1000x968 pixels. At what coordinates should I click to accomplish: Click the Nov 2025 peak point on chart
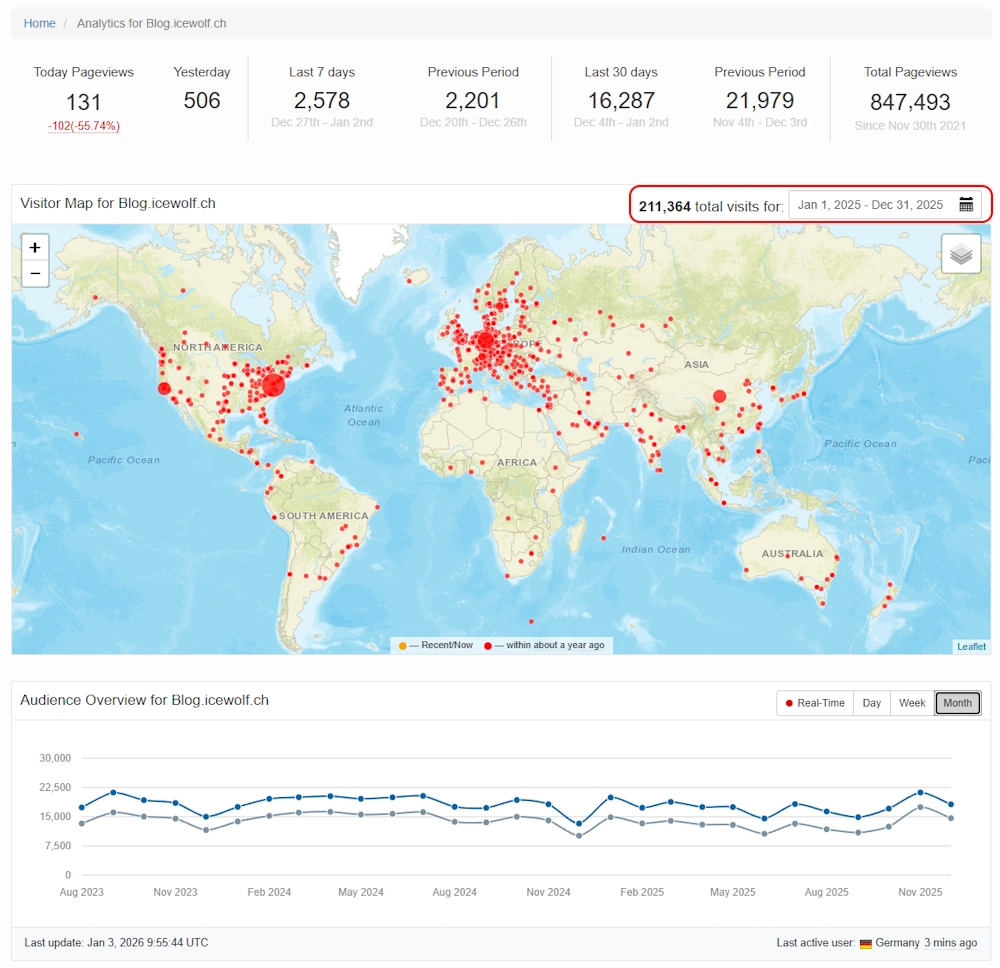pos(920,792)
